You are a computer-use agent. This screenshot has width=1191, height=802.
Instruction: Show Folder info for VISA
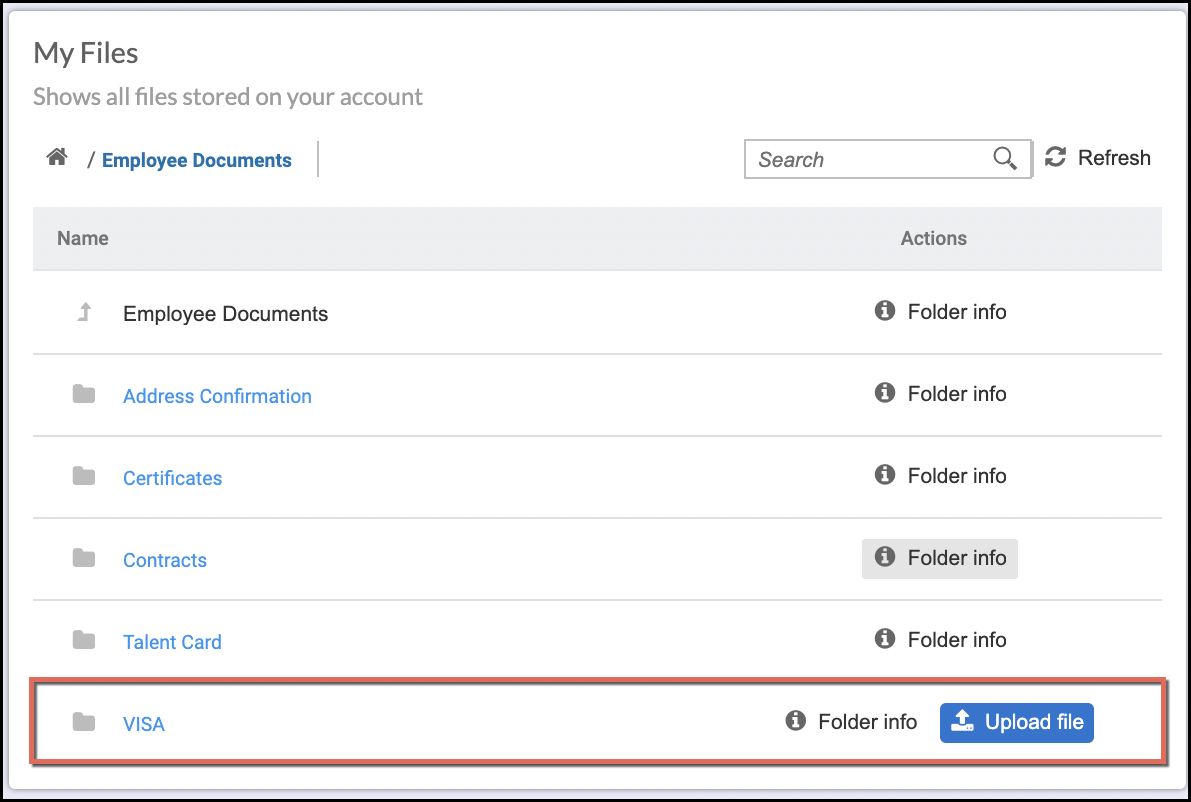pyautogui.click(x=851, y=722)
